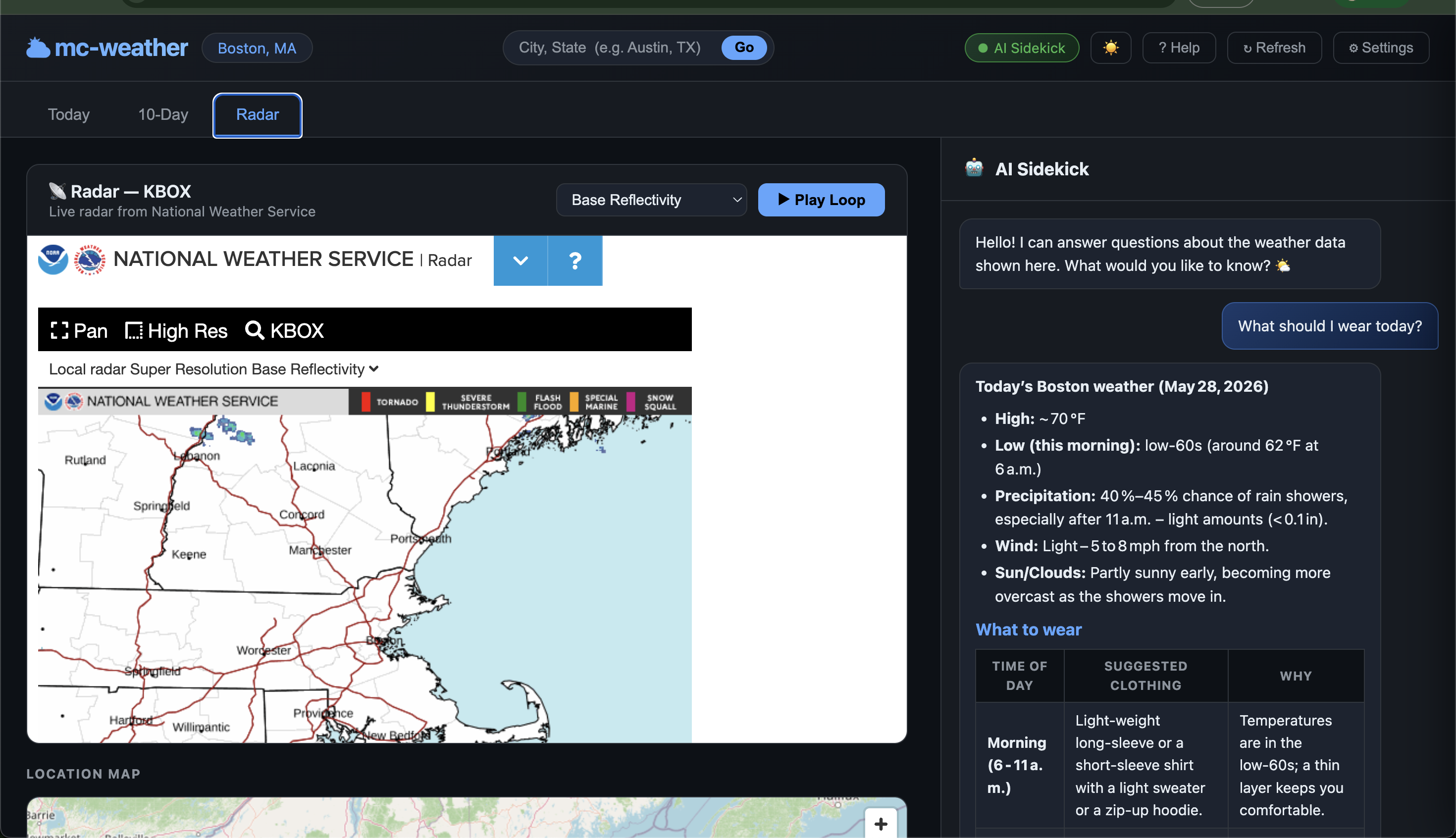
Task: Click the orange Special Marine legend swatch
Action: [x=574, y=402]
